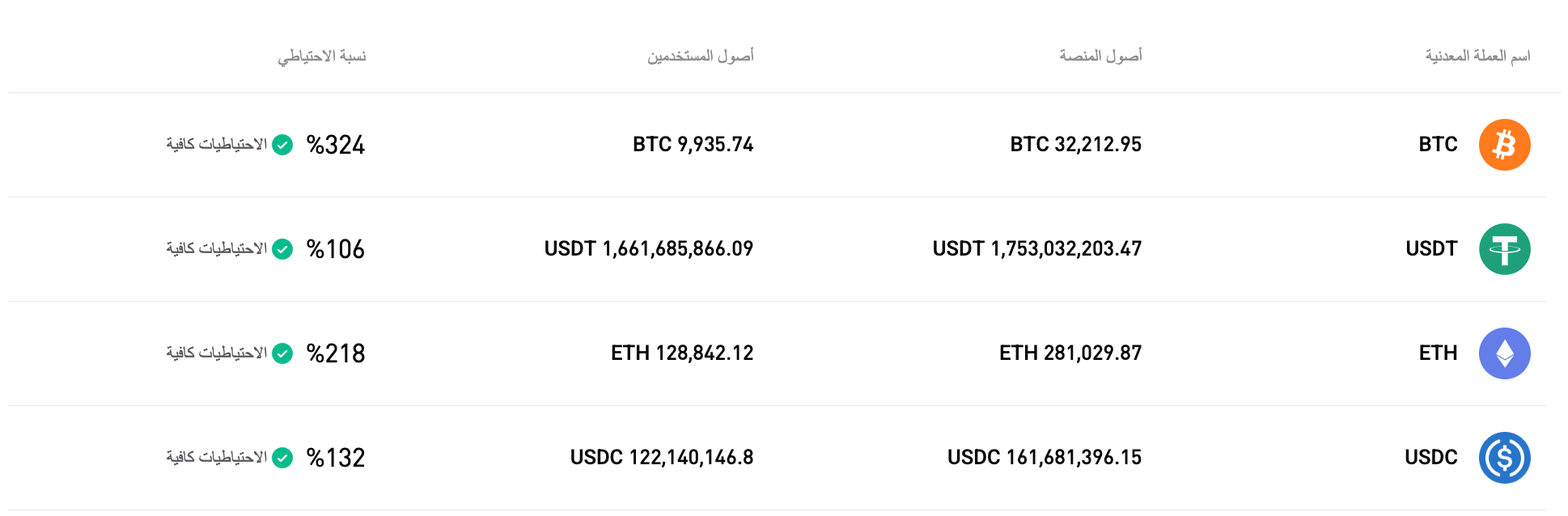Screen dimensions: 1568x516
Task: Click the green checkmark next to BTC reserves
Action: pyautogui.click(x=282, y=146)
